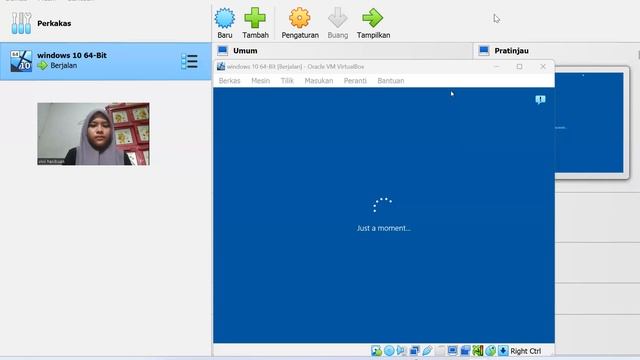Click the Perkakas label
Screen dimensions: 640x360
(x=54, y=23)
